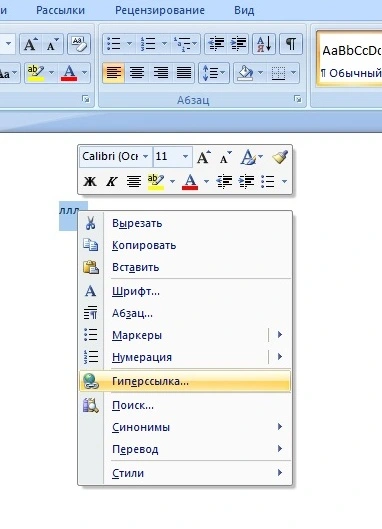Viewport: 382px width, 529px height.
Task: Open Стили submenu
Action: pyautogui.click(x=185, y=473)
